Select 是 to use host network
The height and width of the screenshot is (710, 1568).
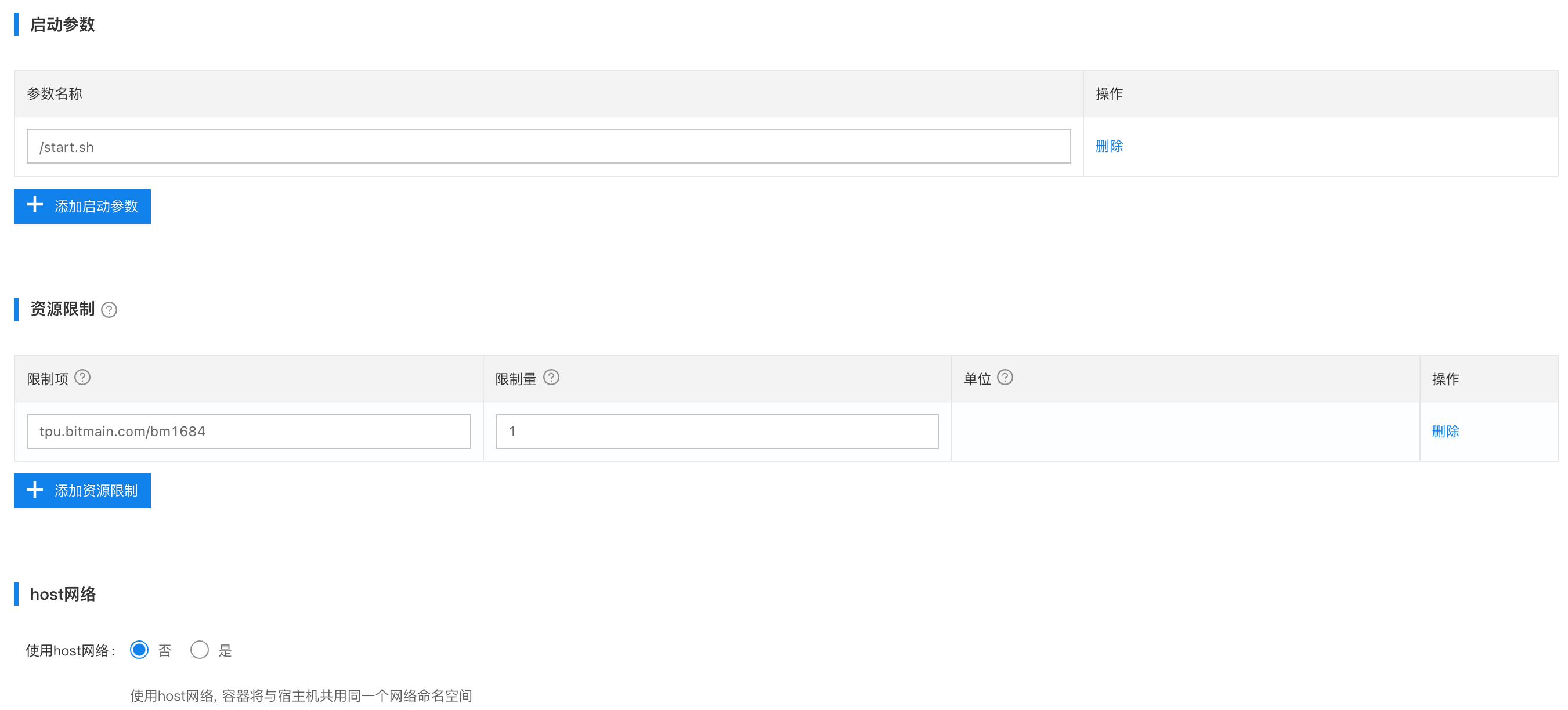[x=200, y=650]
